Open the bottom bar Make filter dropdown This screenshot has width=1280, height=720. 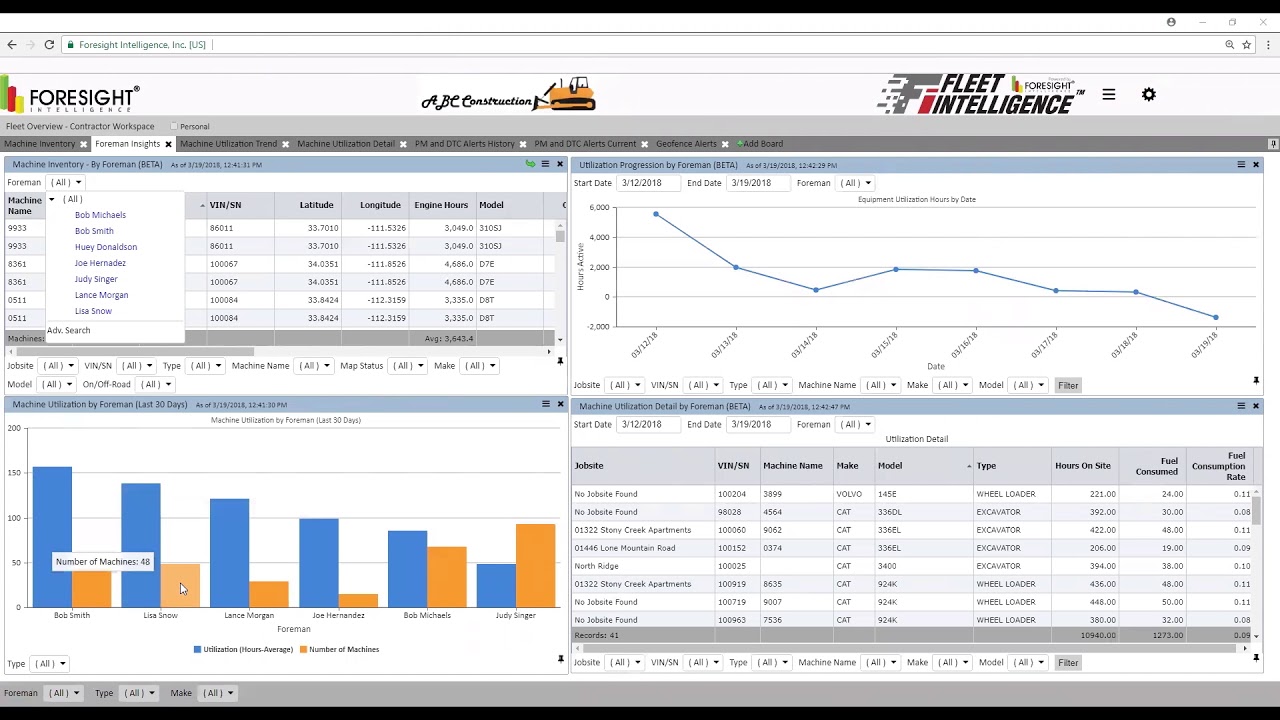pos(218,693)
